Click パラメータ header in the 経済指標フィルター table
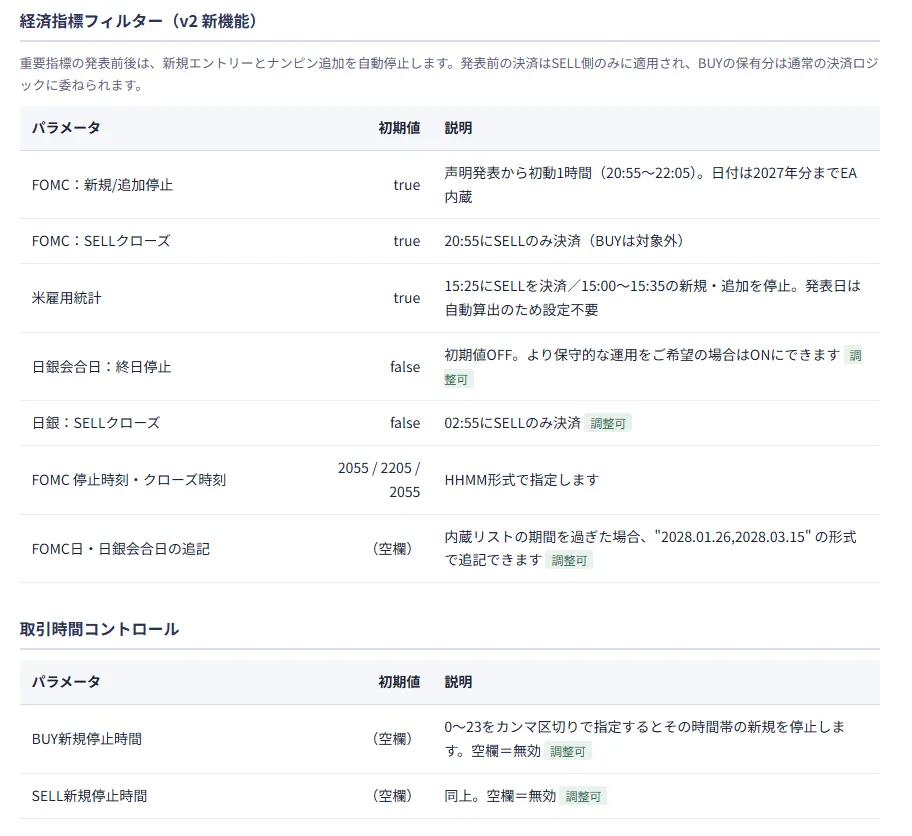Image resolution: width=912 pixels, height=836 pixels. [x=66, y=128]
